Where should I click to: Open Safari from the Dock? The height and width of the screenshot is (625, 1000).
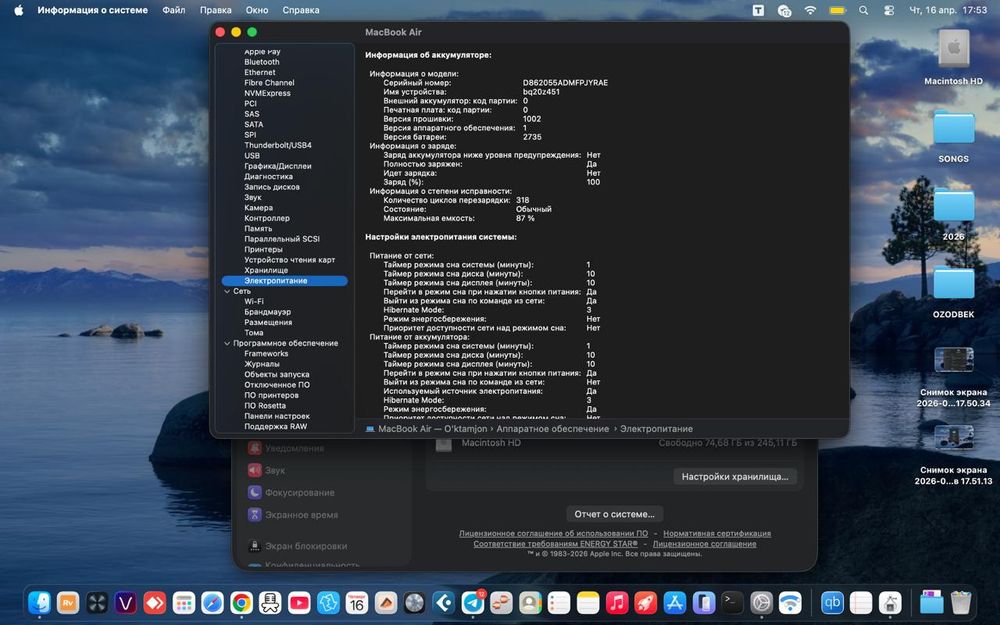(x=212, y=603)
